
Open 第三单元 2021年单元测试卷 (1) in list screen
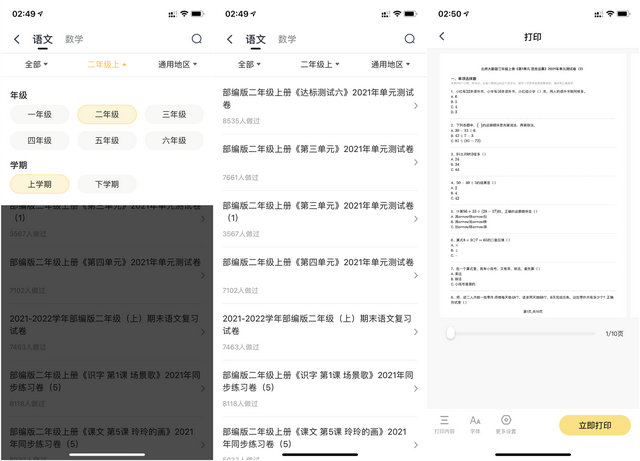coord(320,219)
